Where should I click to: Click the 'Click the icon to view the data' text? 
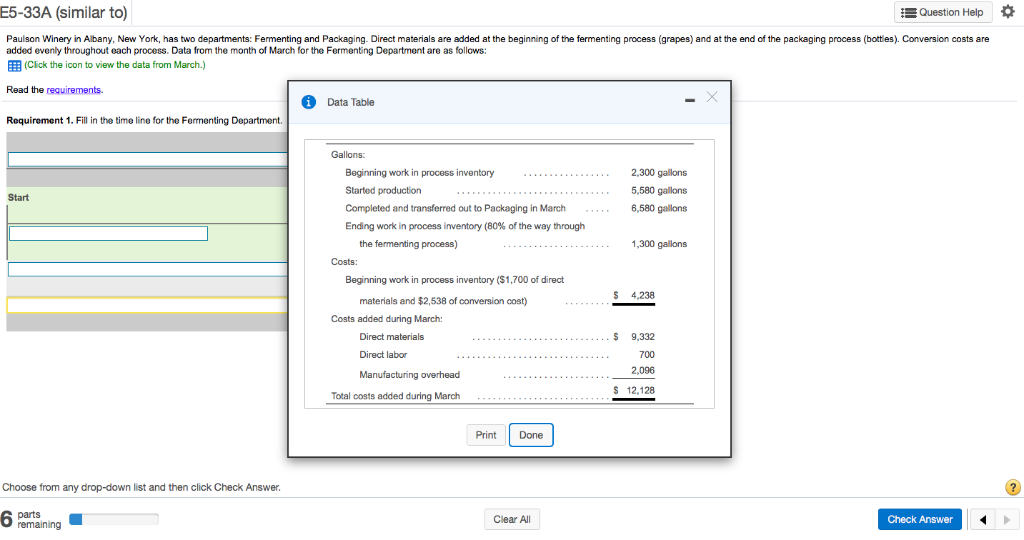click(x=115, y=65)
